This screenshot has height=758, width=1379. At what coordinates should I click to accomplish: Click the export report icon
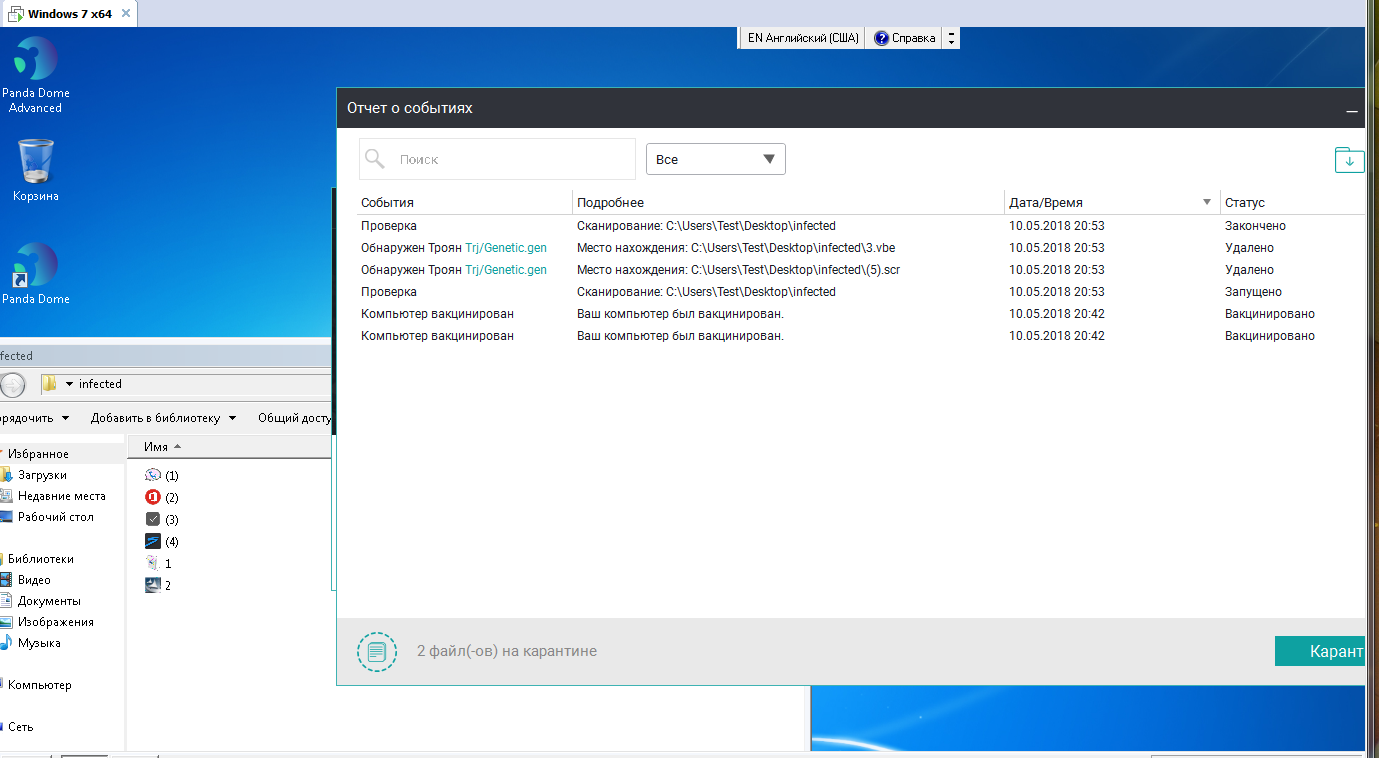click(x=1349, y=160)
